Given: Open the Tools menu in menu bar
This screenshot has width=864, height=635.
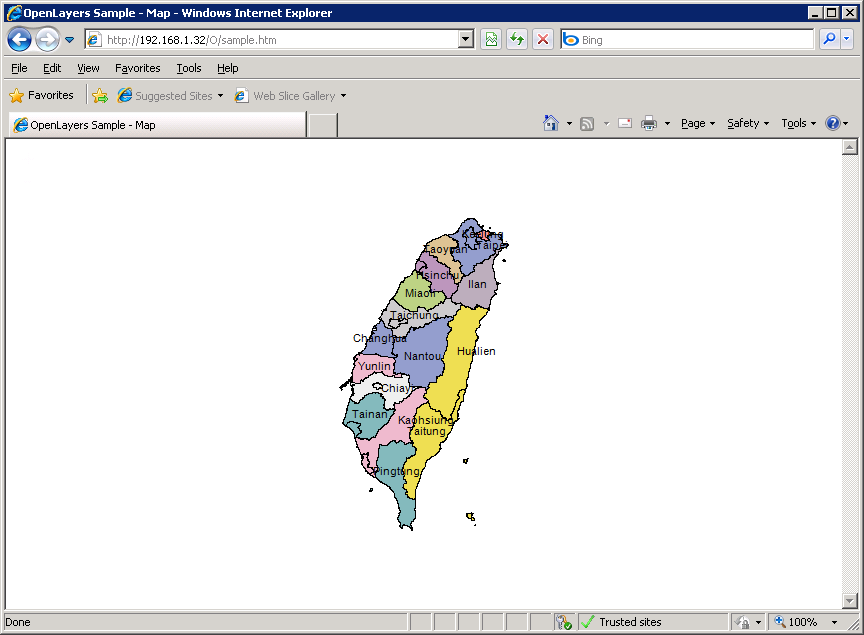Looking at the screenshot, I should 189,68.
